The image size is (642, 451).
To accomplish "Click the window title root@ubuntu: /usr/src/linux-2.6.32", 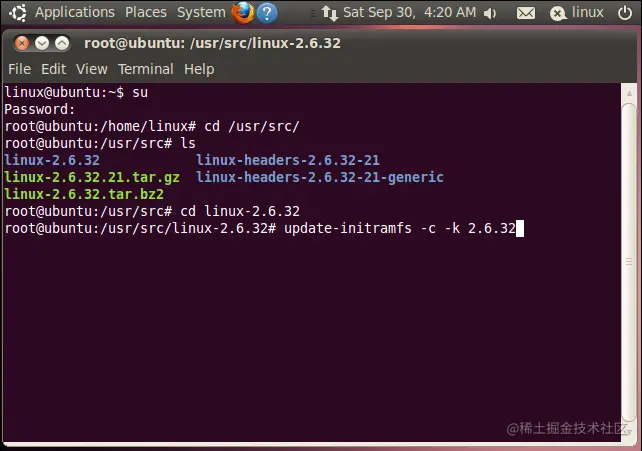I will coord(212,43).
